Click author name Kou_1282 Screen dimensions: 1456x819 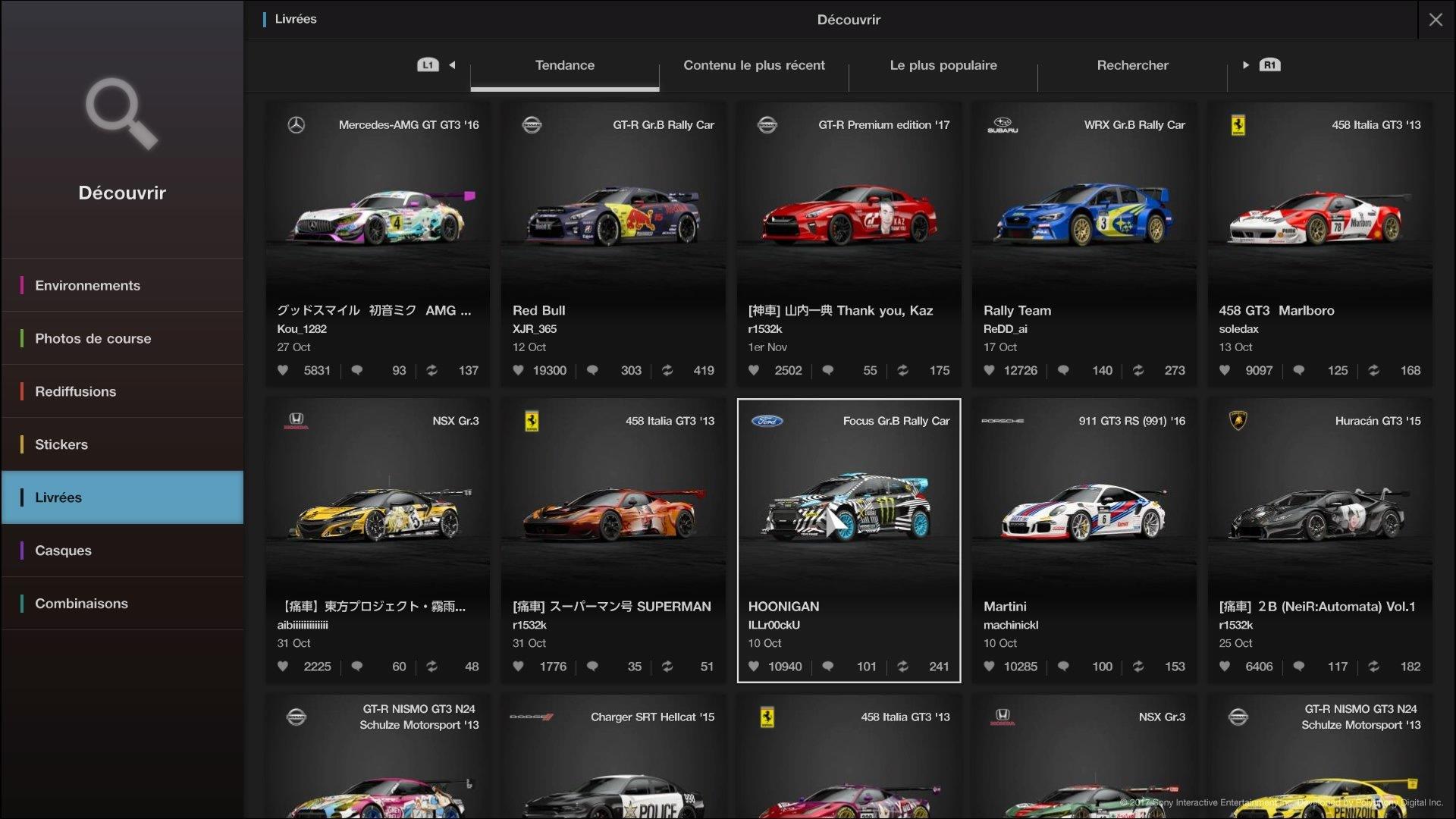(302, 329)
